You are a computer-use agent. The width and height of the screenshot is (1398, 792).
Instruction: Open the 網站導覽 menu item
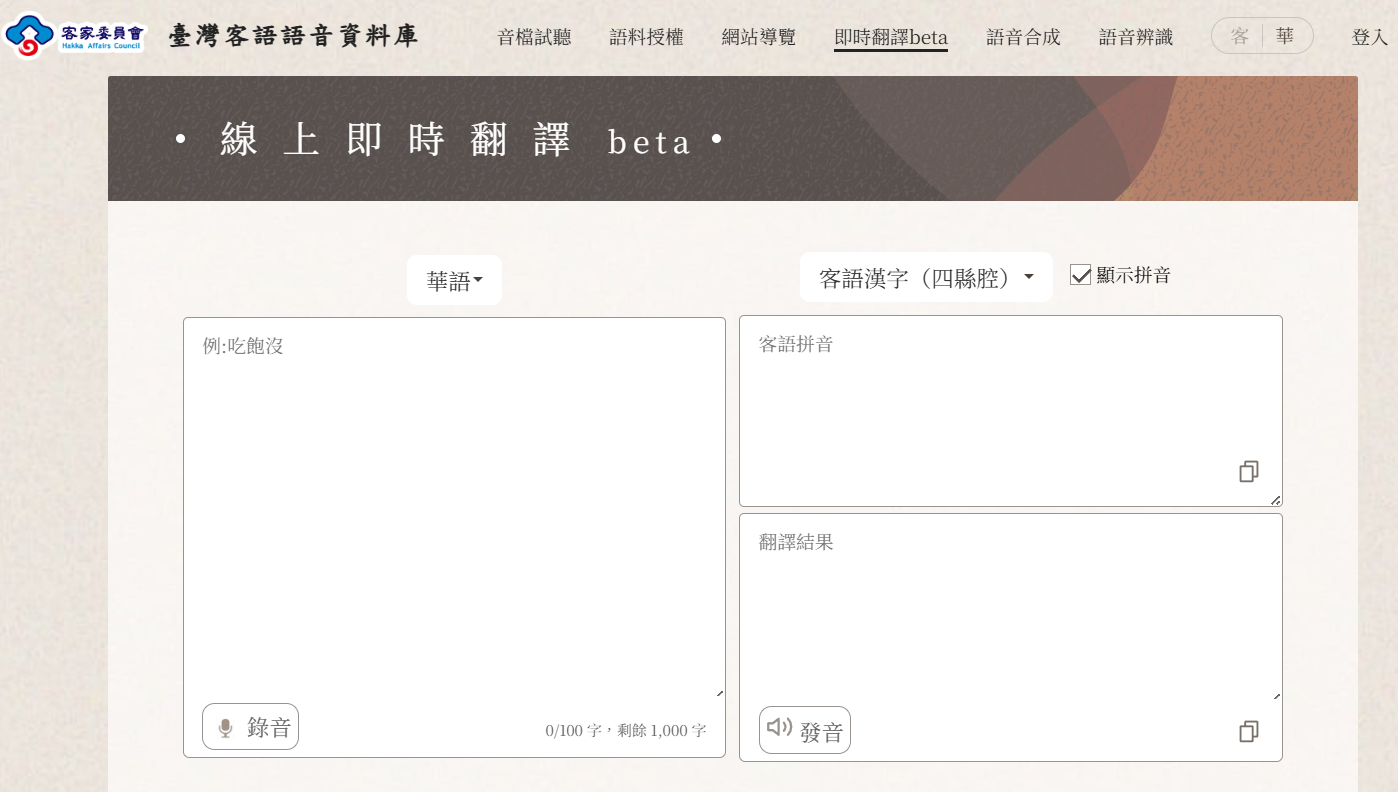[758, 38]
